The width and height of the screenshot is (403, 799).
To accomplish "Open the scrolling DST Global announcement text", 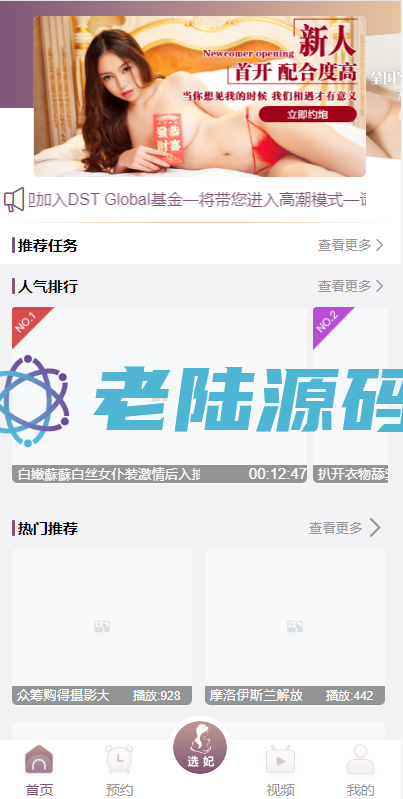I will point(197,200).
